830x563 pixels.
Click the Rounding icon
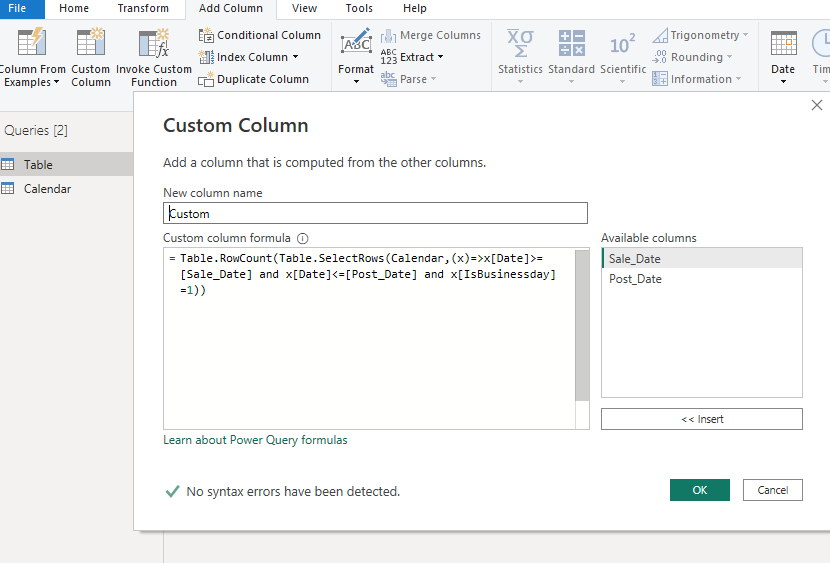tap(660, 57)
